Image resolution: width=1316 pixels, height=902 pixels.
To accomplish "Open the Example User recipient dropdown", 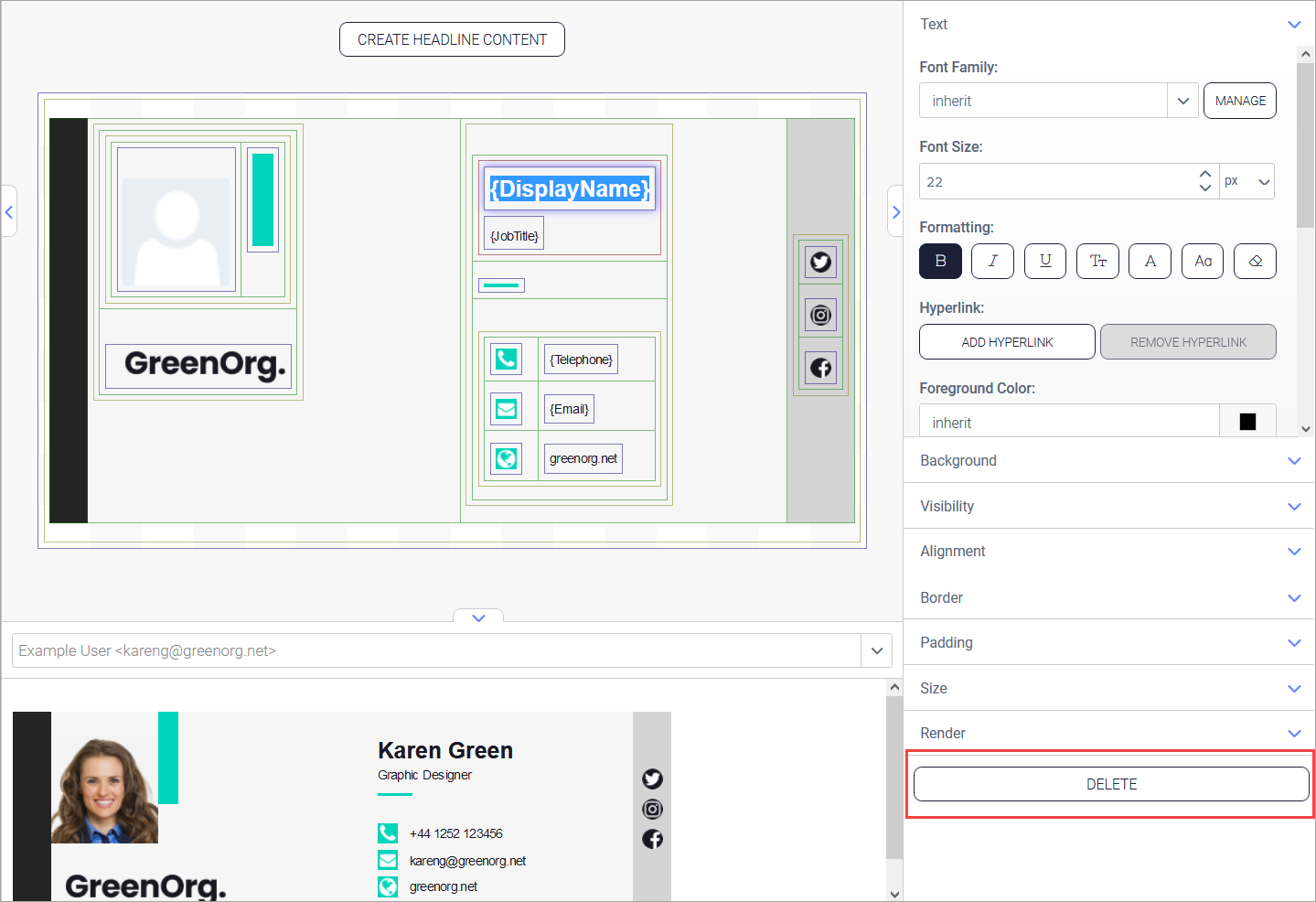I will click(876, 650).
